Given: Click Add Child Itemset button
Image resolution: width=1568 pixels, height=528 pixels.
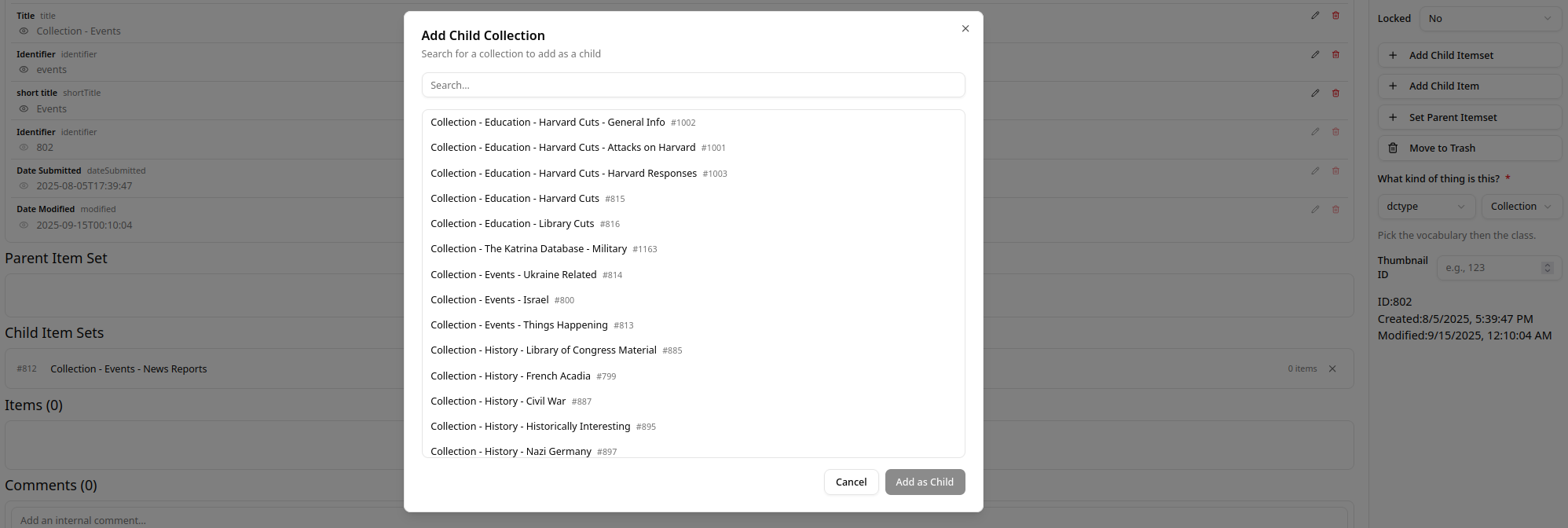Looking at the screenshot, I should coord(1470,56).
